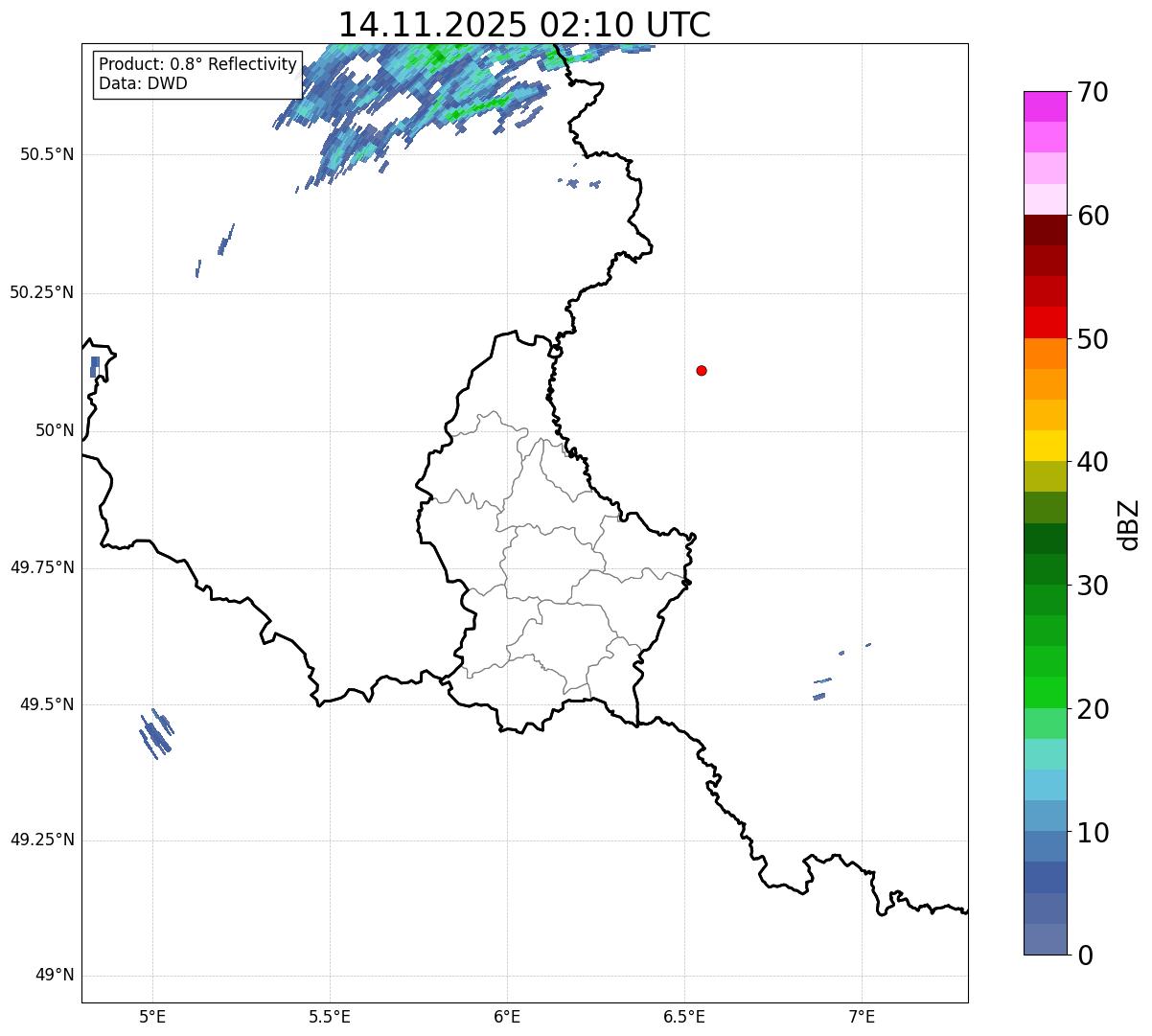Click the 7°E longitude tick label
The image size is (1152, 1036).
(863, 1016)
